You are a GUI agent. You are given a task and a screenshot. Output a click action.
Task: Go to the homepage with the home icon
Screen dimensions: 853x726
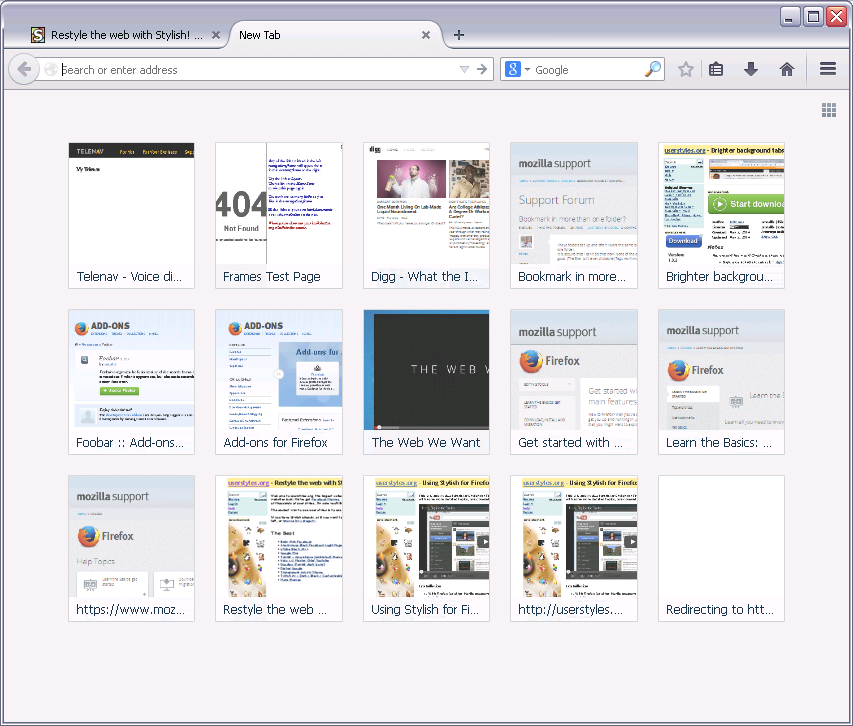[787, 68]
